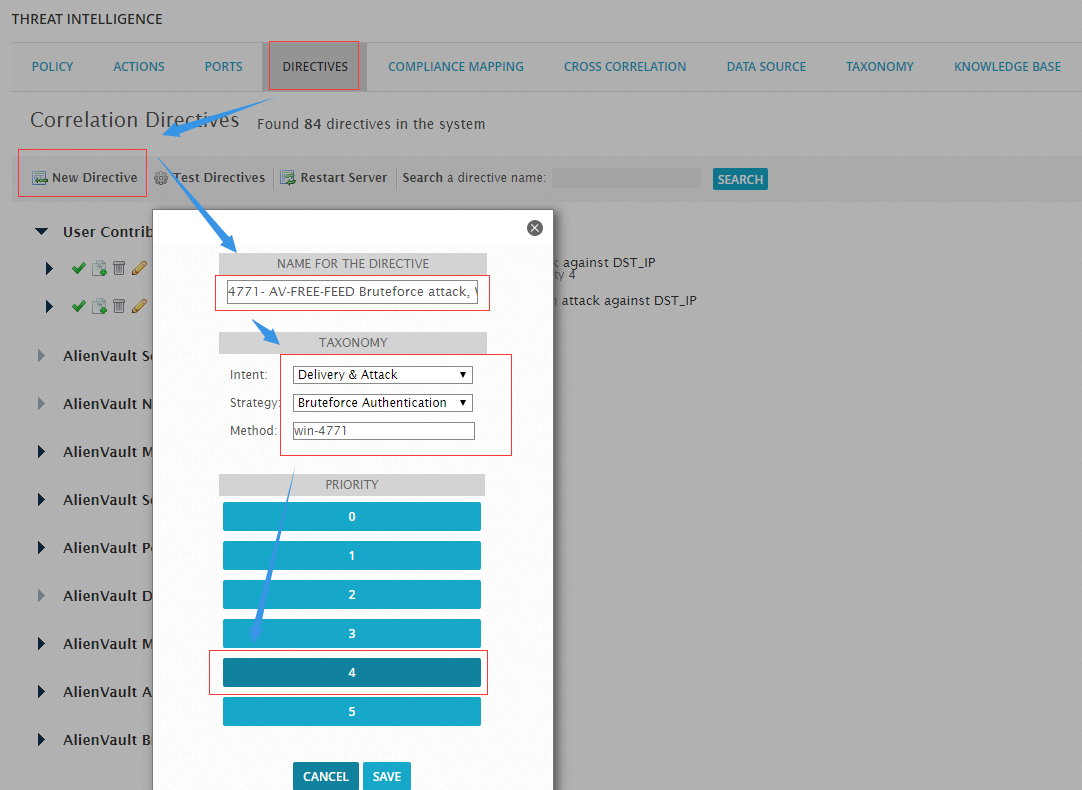Click the New Directive icon
Image resolution: width=1082 pixels, height=790 pixels.
pyautogui.click(x=39, y=178)
